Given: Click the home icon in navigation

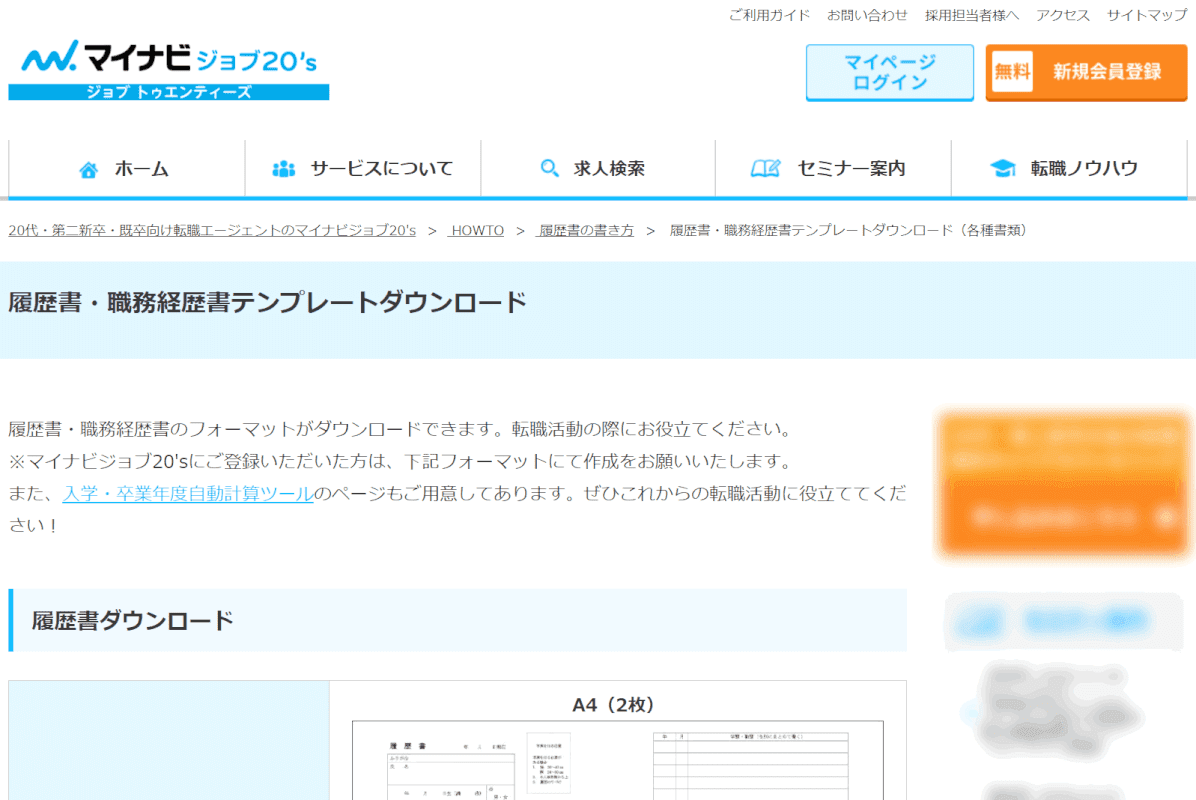Looking at the screenshot, I should coord(88,169).
